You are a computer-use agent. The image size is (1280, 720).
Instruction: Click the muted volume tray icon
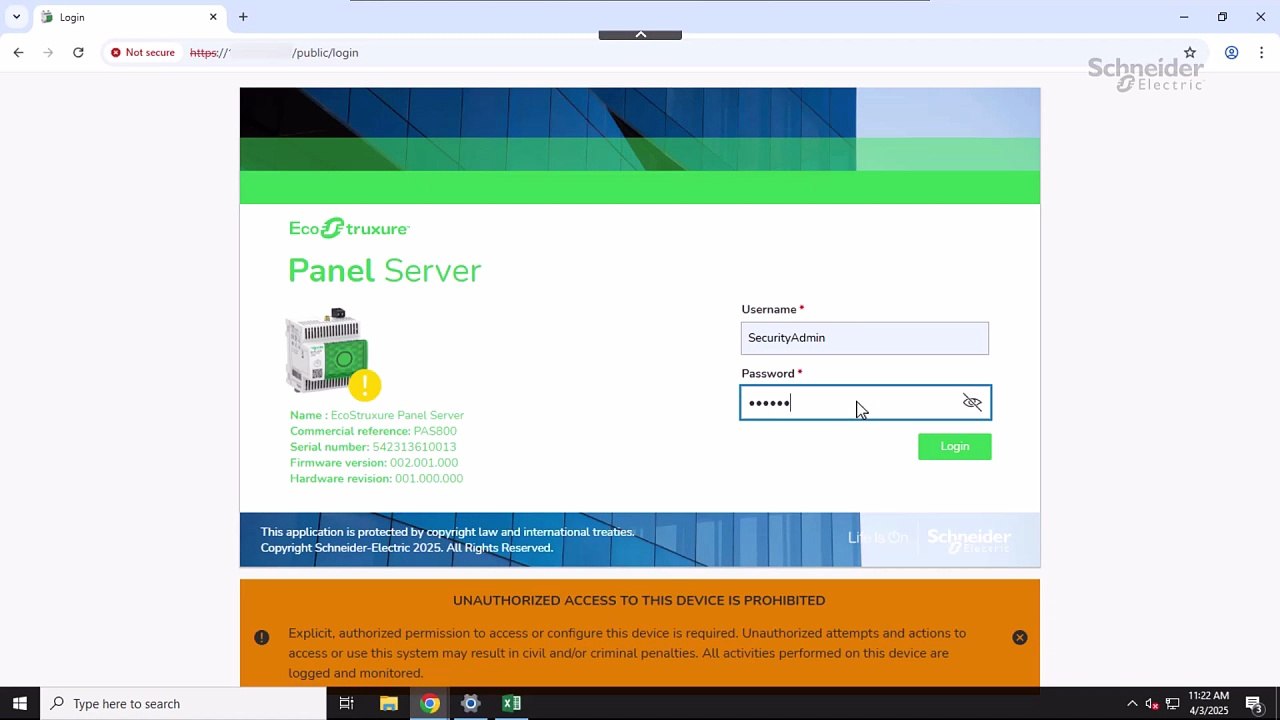[x=1152, y=704]
